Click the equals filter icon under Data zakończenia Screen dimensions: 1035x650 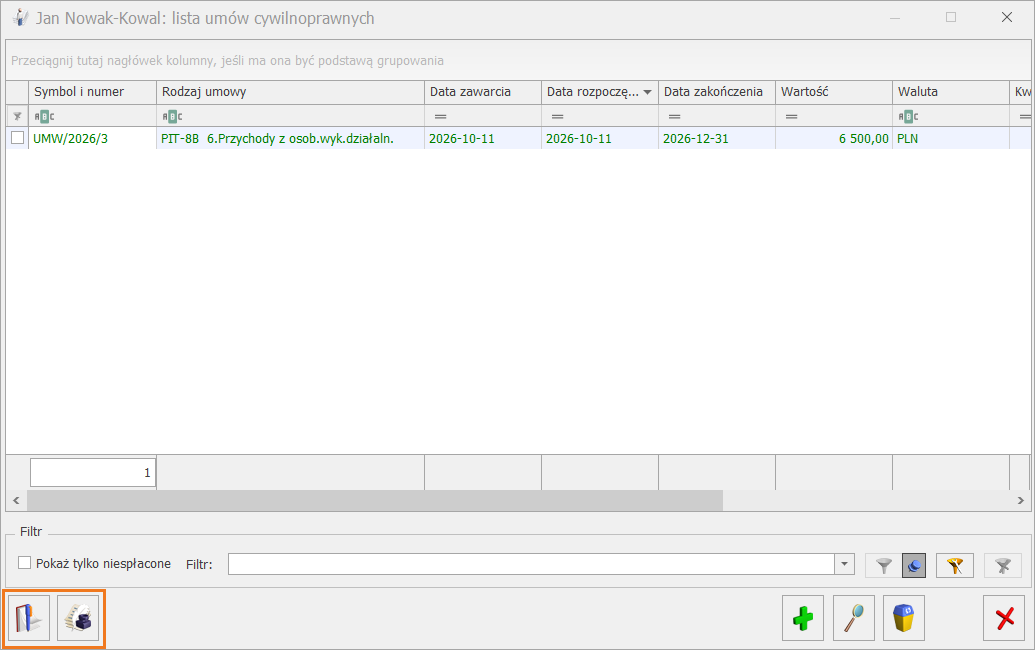click(x=674, y=117)
